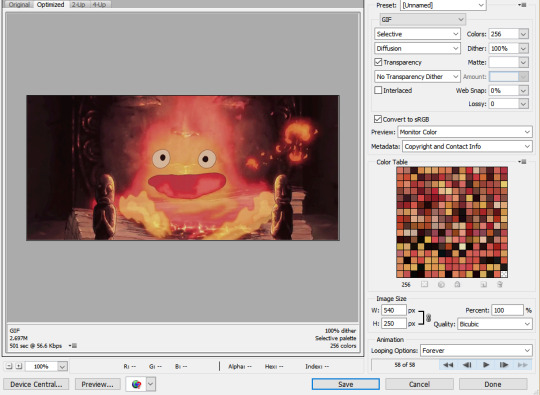Jump to the last animation frame
Image resolution: width=540 pixels, height=395 pixels.
click(x=522, y=365)
